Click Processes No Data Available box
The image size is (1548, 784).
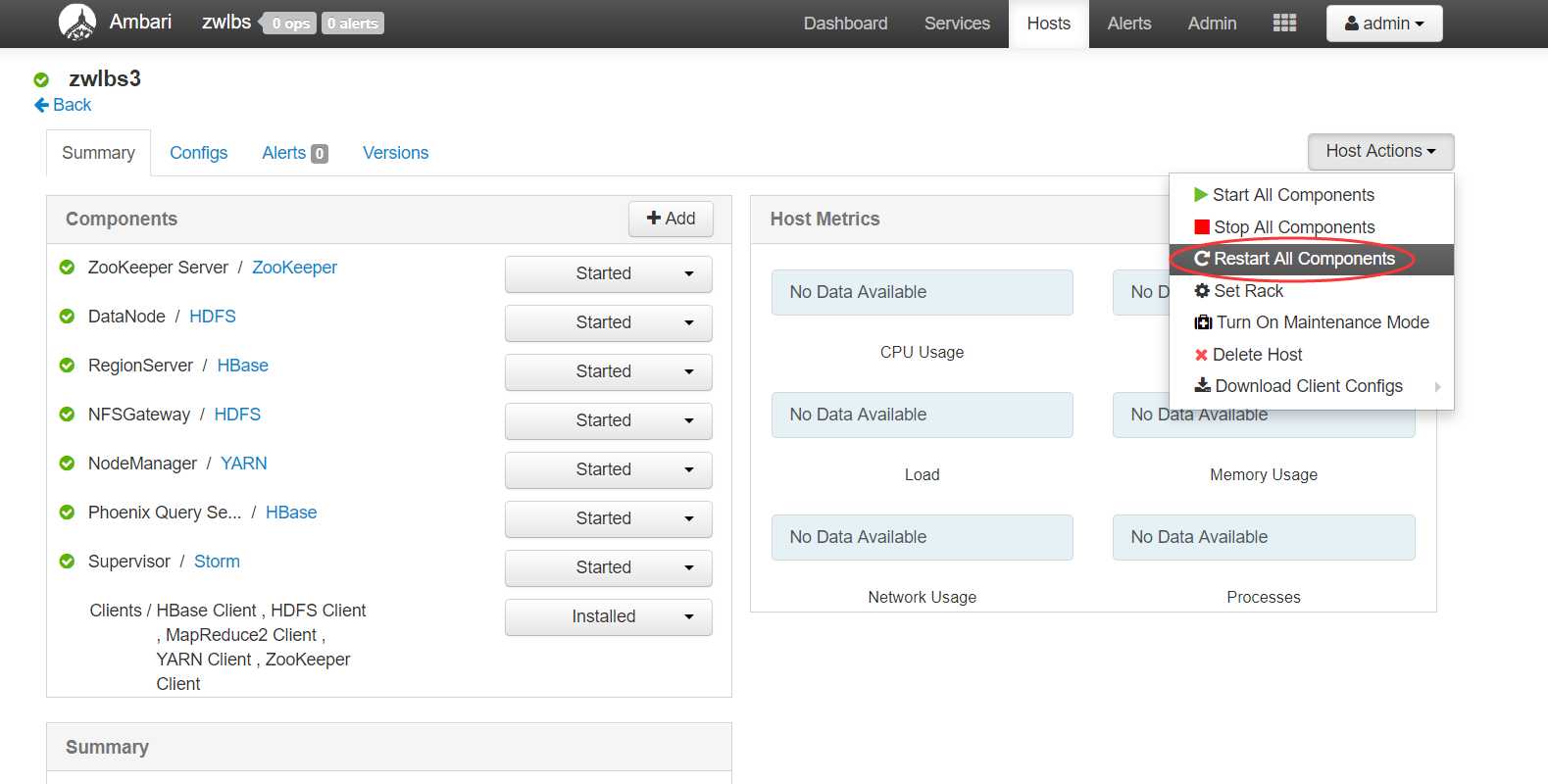1264,537
